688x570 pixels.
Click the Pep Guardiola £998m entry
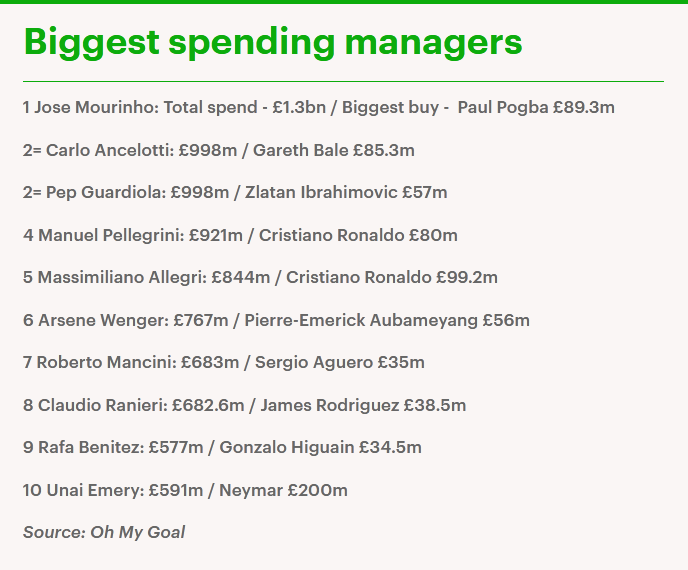click(x=235, y=193)
